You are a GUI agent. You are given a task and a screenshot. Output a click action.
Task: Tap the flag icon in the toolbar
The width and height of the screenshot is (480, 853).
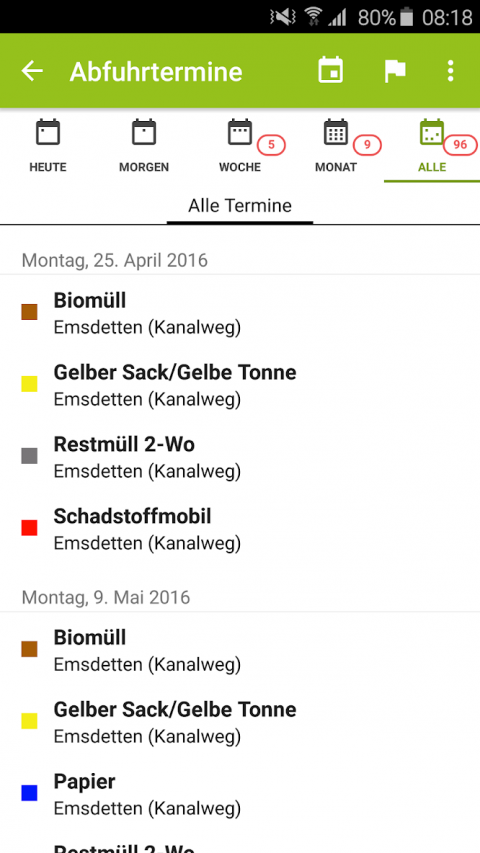pos(395,71)
